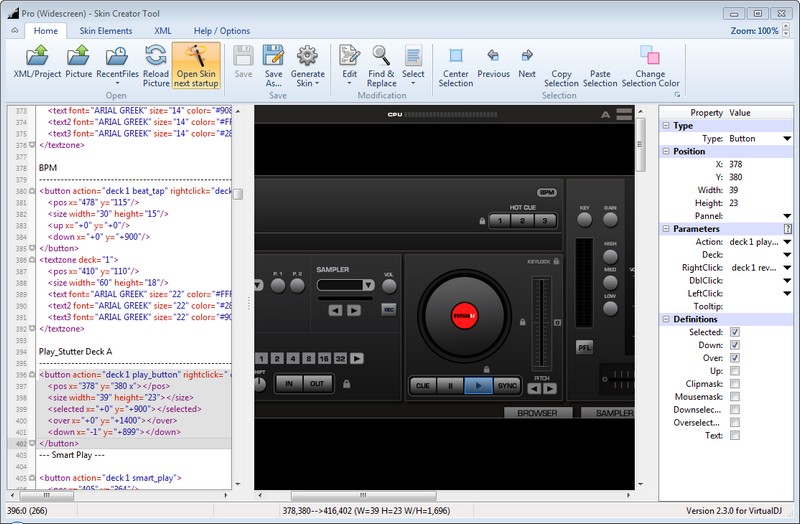Enable the Clipmask checkbox
Image resolution: width=800 pixels, height=524 pixels.
[735, 384]
